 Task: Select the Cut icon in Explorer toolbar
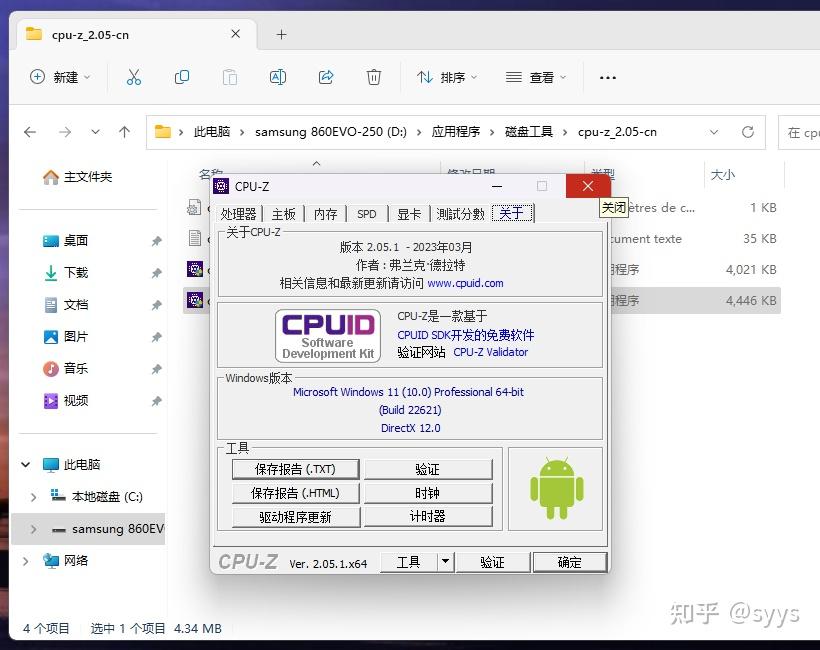(x=132, y=76)
